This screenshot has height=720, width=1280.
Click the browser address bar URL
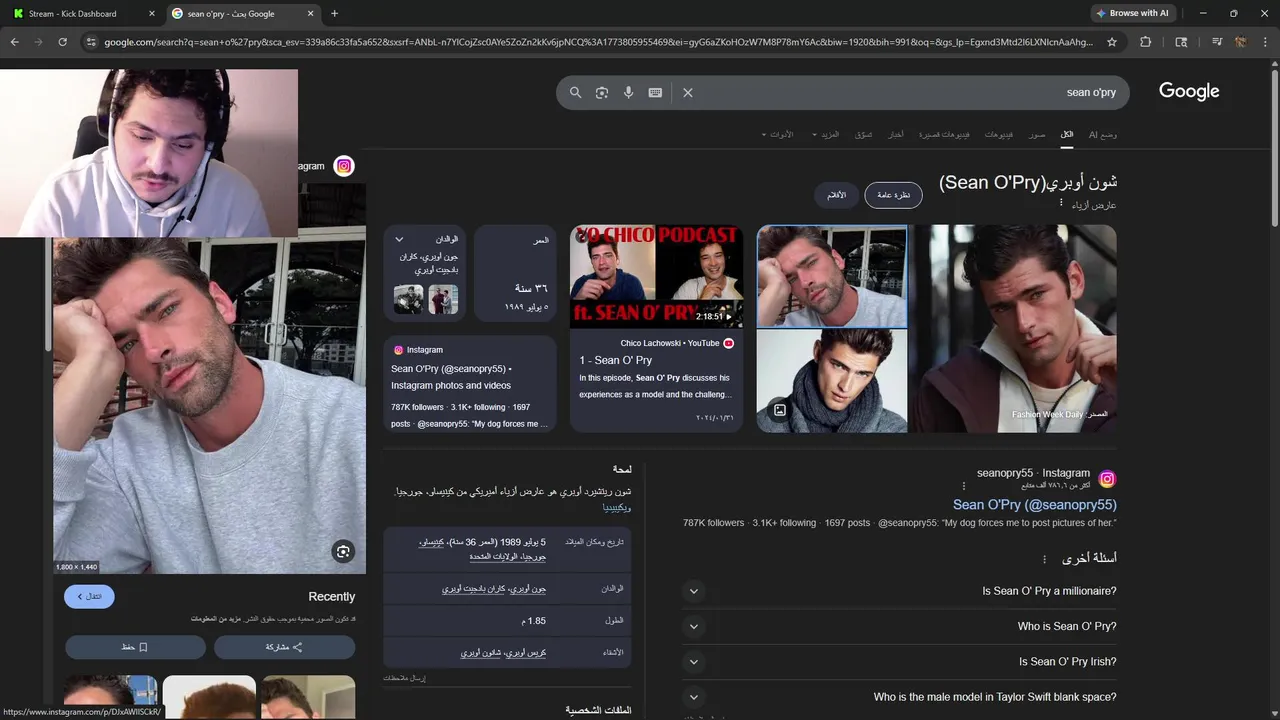tap(598, 42)
